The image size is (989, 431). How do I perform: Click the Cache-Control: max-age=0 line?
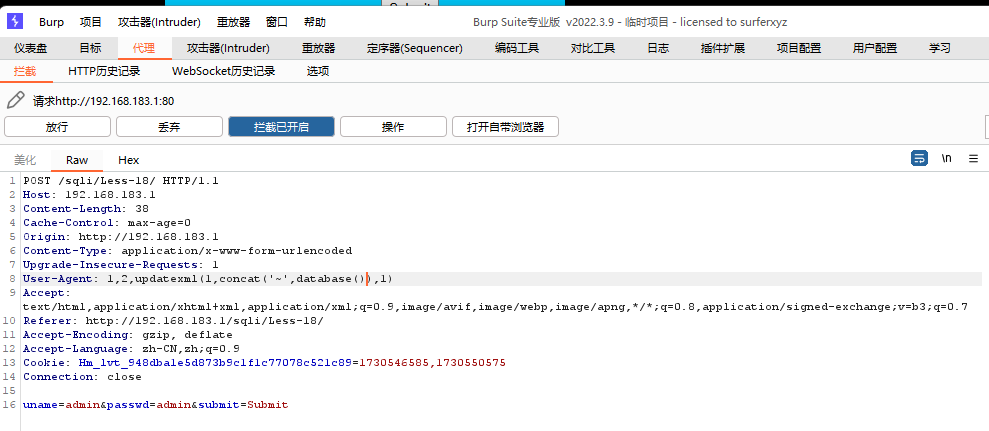(x=107, y=222)
